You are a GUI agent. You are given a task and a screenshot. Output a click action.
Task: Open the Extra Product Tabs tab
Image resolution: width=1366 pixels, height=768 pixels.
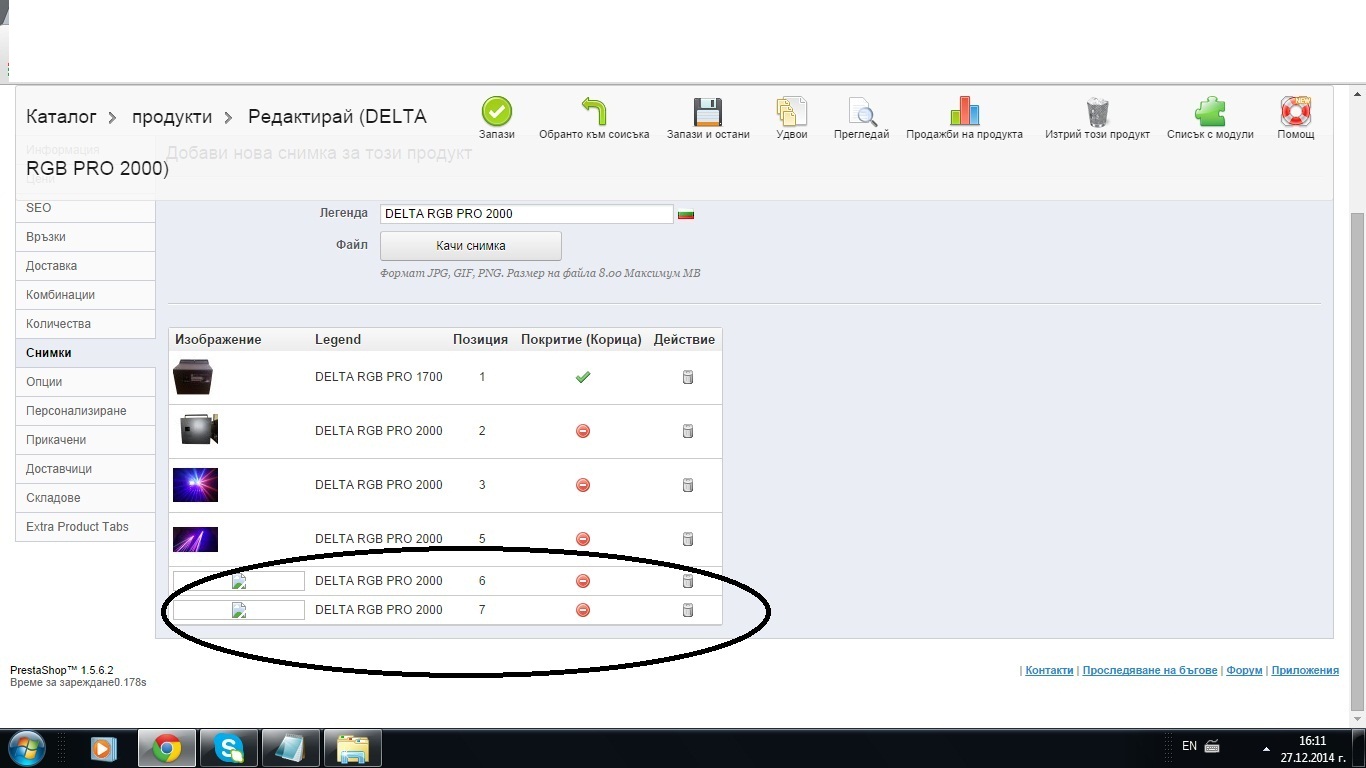[85, 527]
